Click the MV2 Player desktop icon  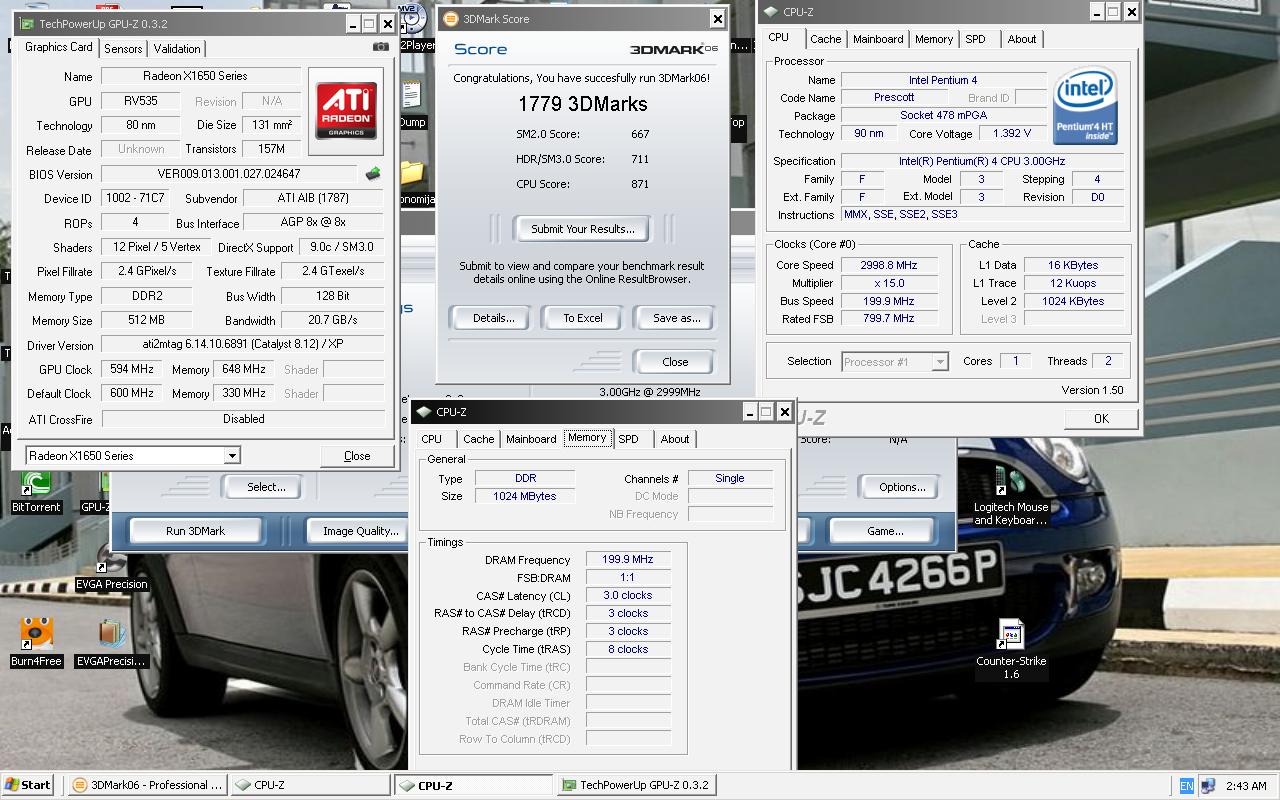[412, 27]
